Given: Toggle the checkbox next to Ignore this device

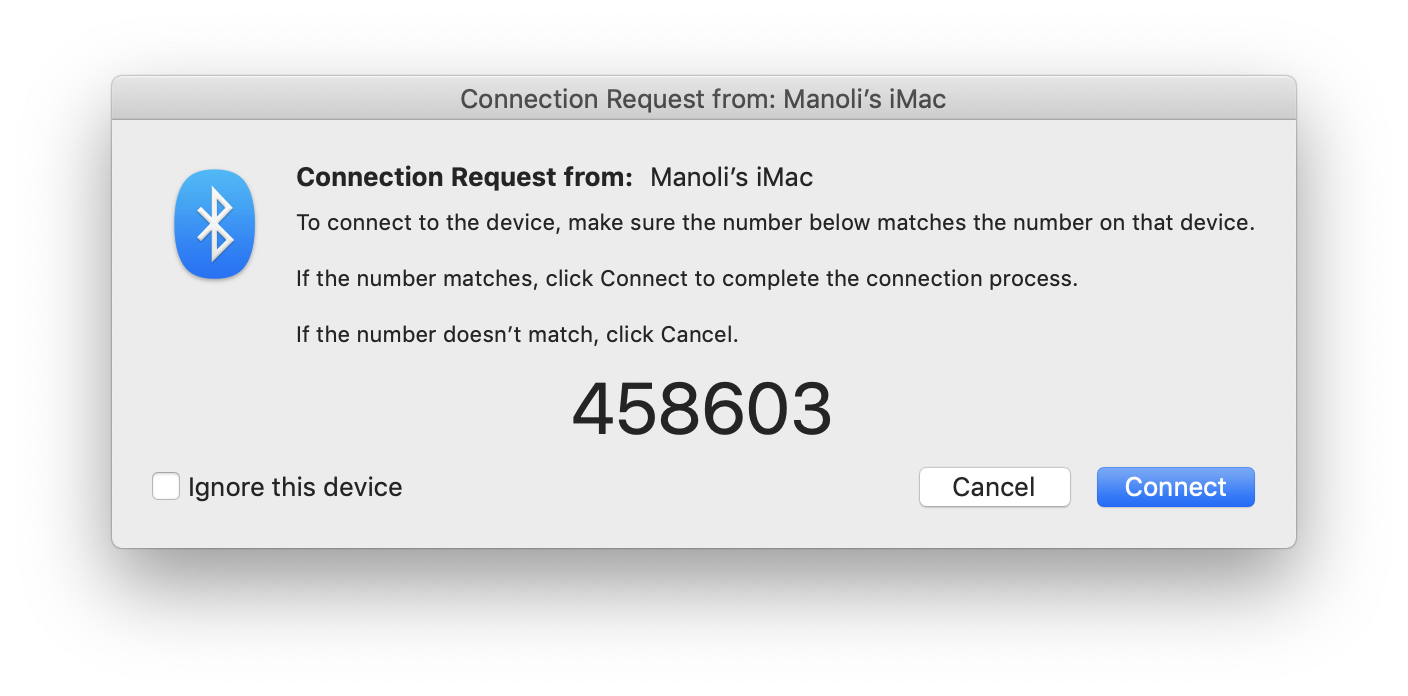Looking at the screenshot, I should point(166,486).
